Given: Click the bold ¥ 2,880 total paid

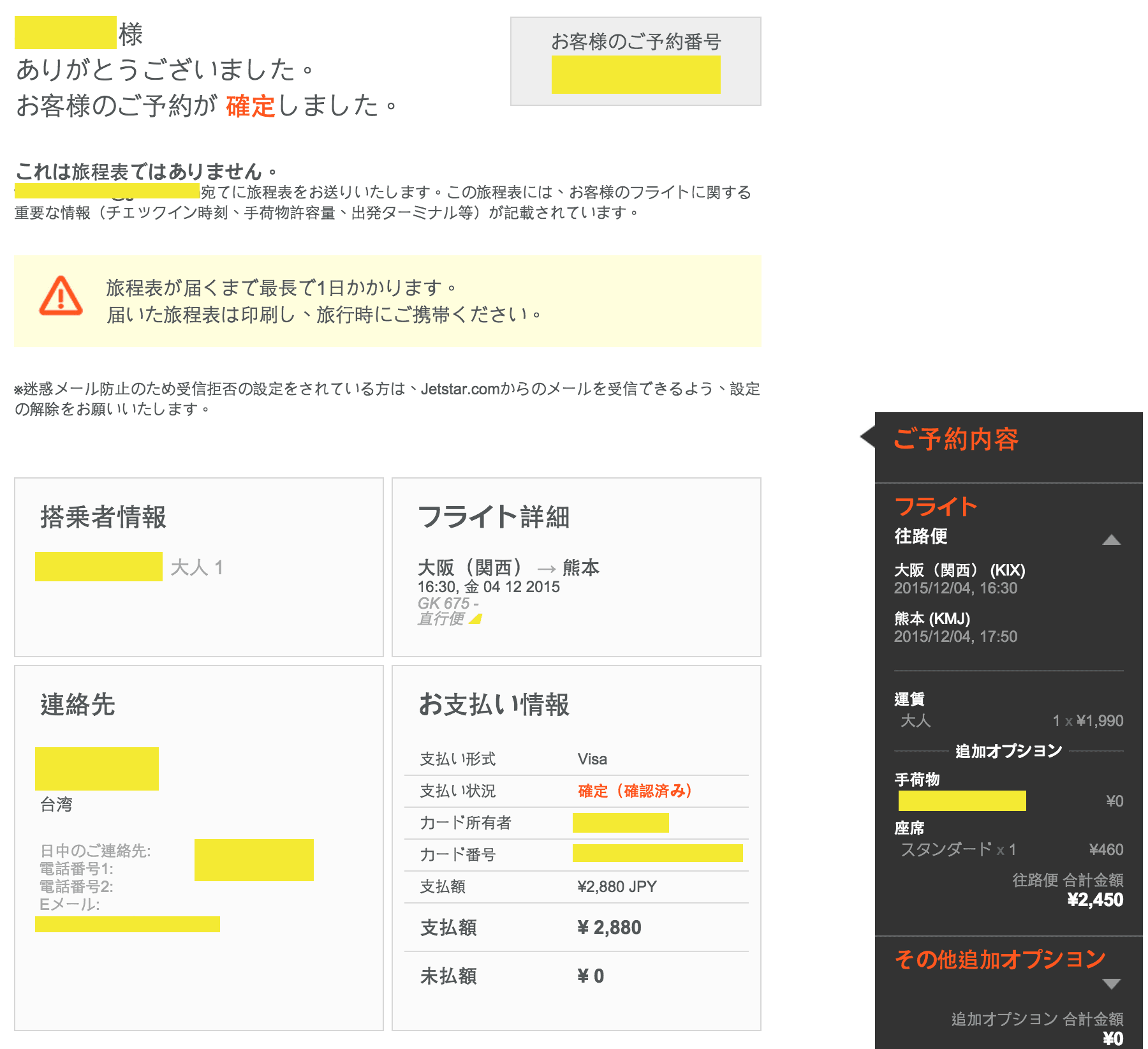Looking at the screenshot, I should point(609,927).
